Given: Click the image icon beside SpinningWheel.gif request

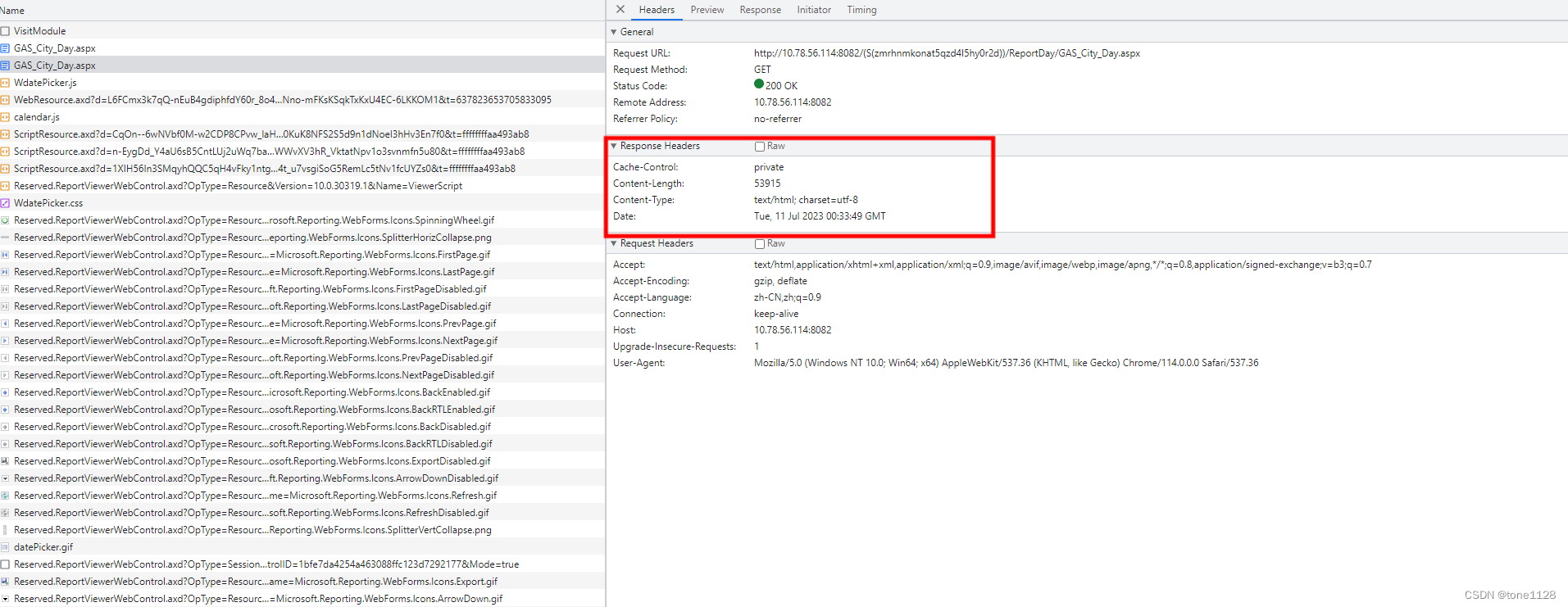Looking at the screenshot, I should point(5,220).
